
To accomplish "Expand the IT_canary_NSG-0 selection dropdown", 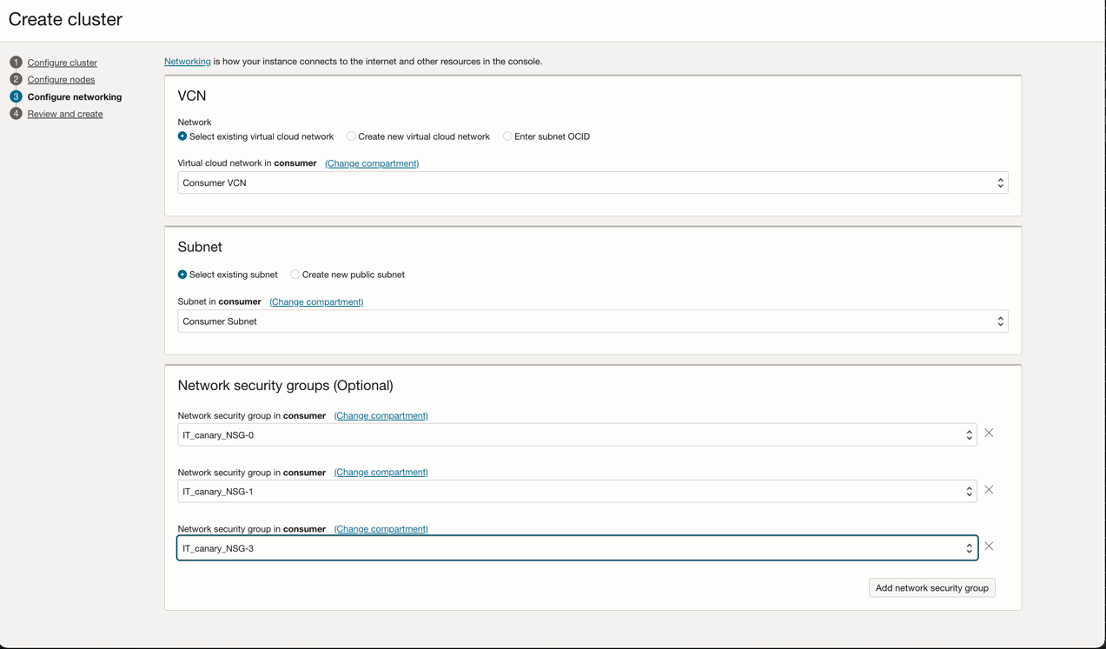I will click(968, 434).
